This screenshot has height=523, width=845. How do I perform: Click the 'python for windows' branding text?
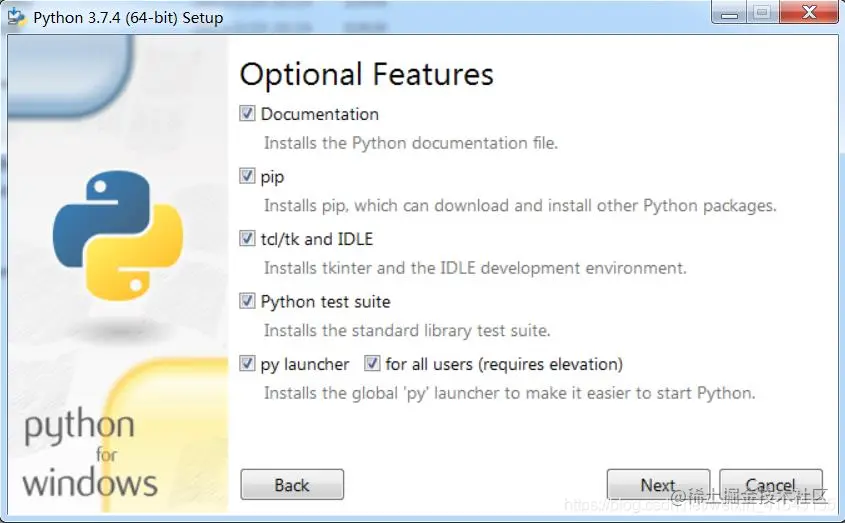pos(90,455)
